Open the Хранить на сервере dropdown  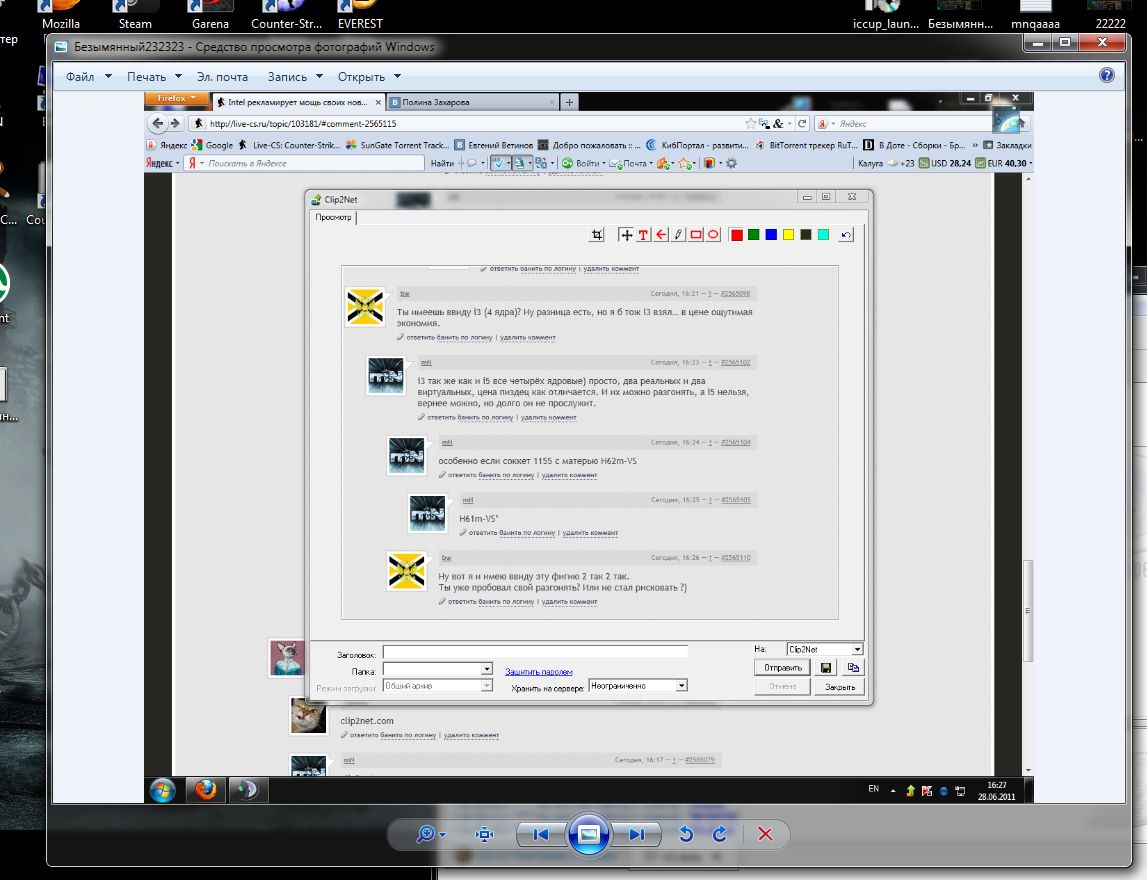tap(638, 686)
